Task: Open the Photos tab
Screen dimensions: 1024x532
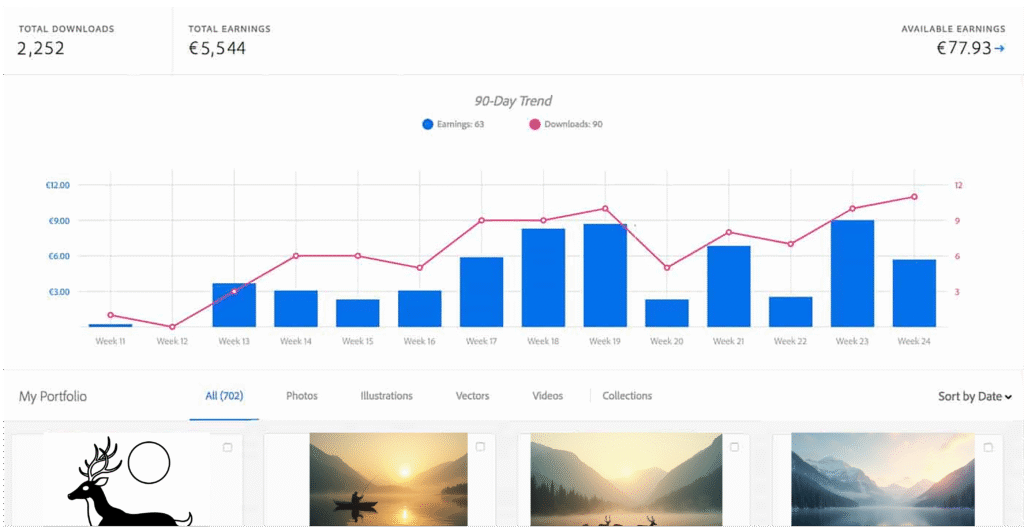Action: point(301,396)
